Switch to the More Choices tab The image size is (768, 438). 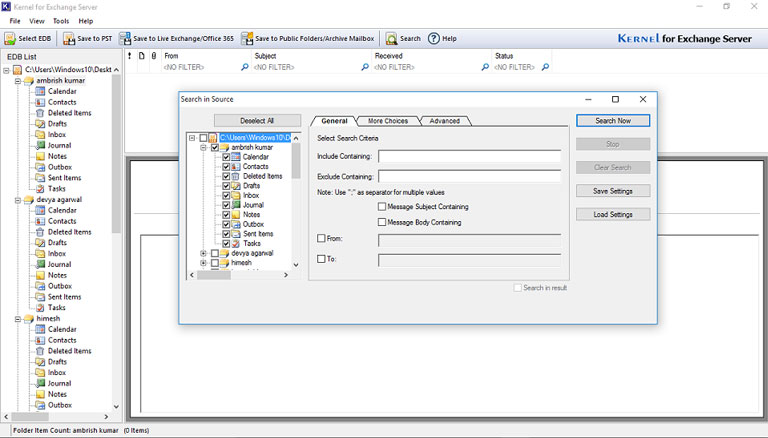point(388,121)
